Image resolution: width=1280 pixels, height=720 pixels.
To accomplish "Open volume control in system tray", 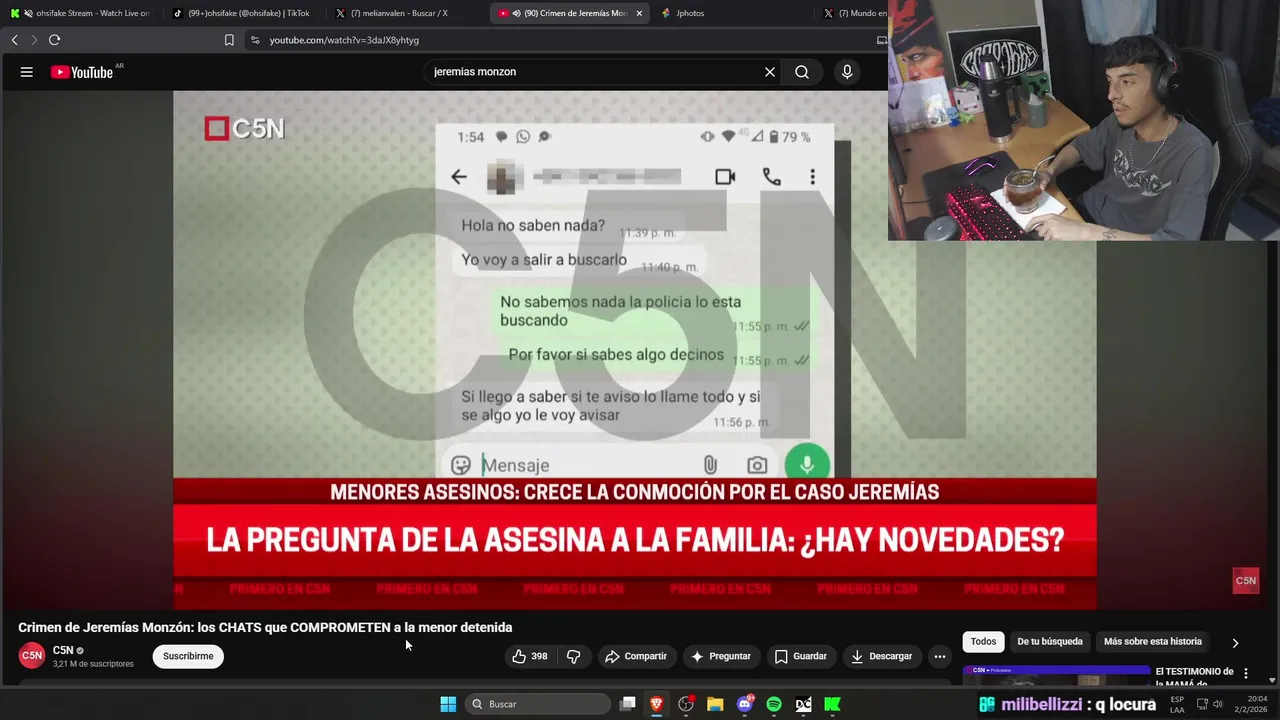I will (1218, 704).
